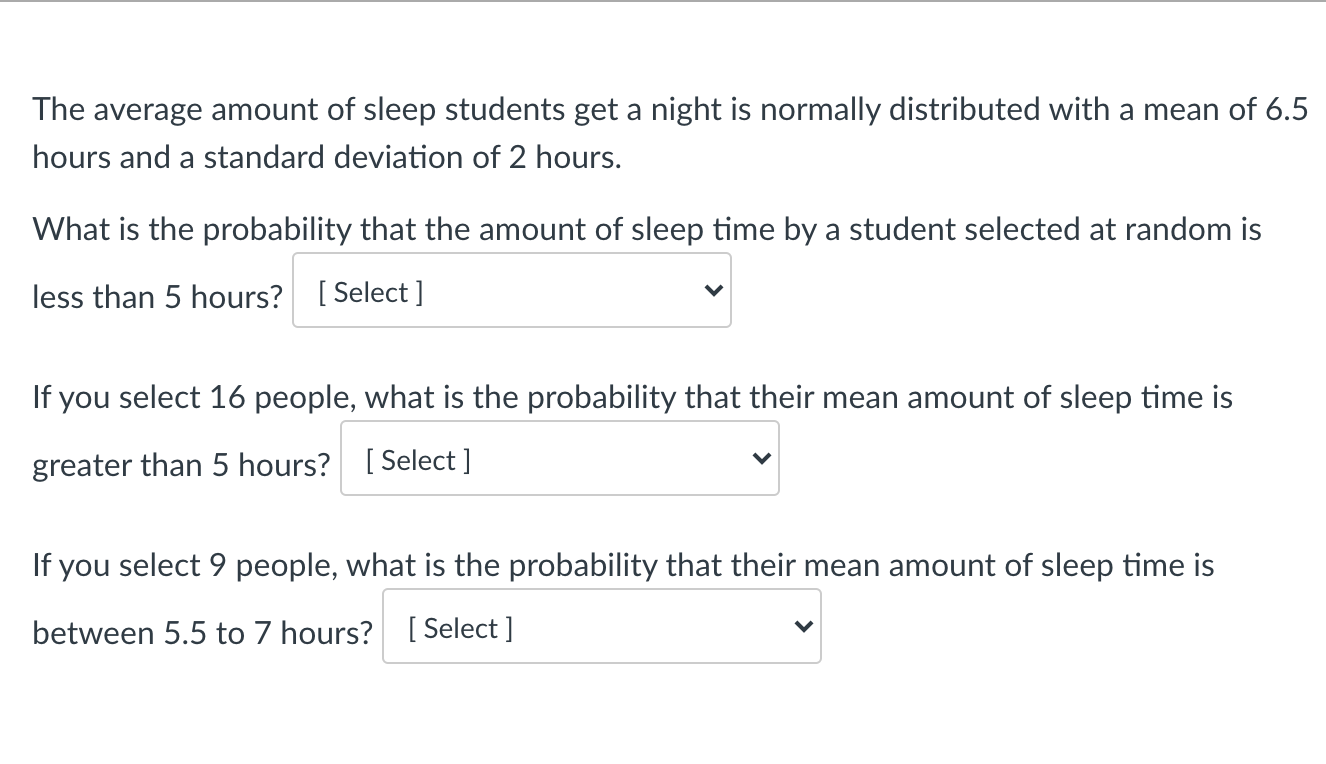Image resolution: width=1326 pixels, height=764 pixels.
Task: Click the "greater than 5 hours?" label
Action: click(181, 465)
